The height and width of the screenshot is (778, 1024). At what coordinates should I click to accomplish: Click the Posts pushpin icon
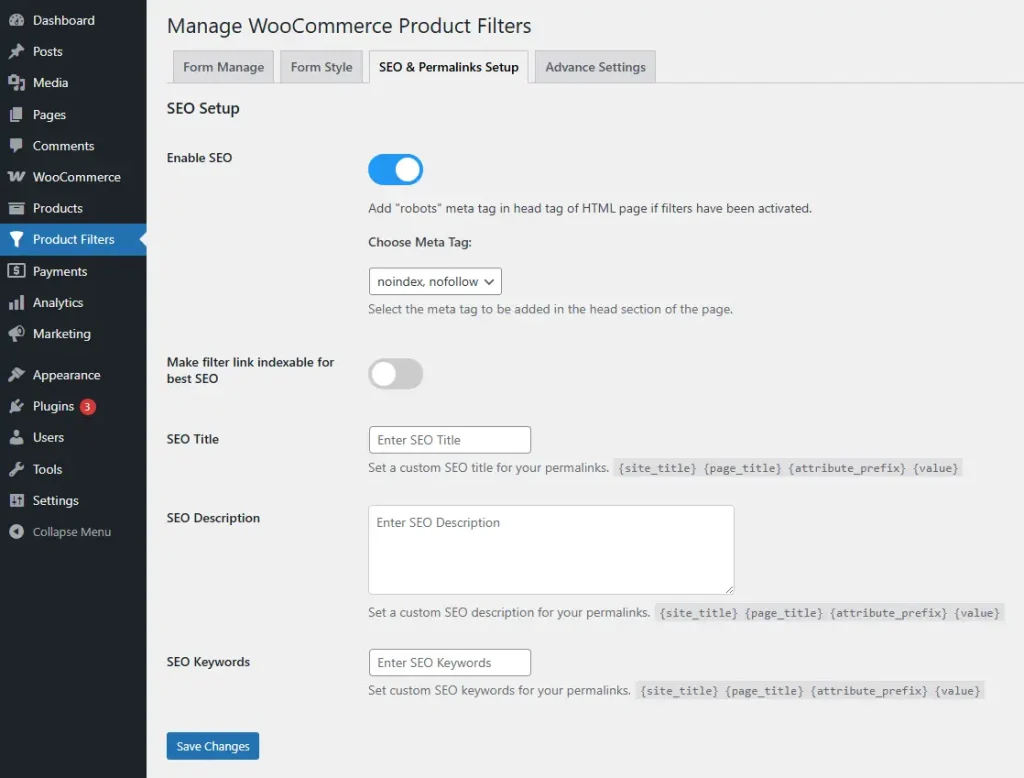16,52
